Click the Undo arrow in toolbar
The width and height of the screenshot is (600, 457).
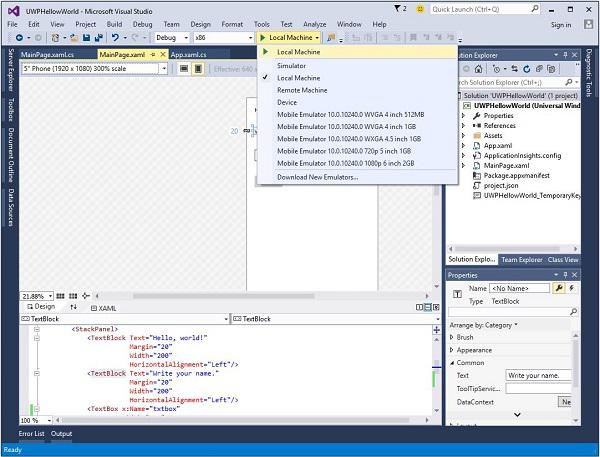click(x=117, y=38)
